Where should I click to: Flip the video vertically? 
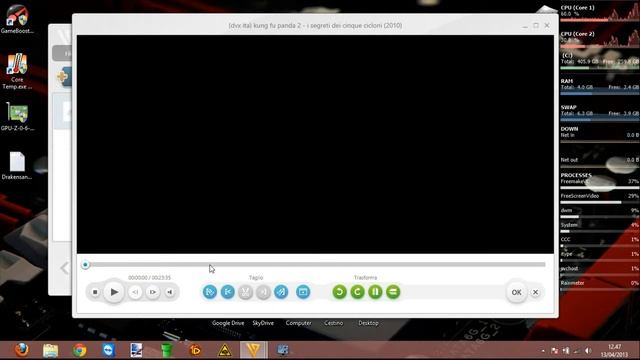pyautogui.click(x=393, y=292)
